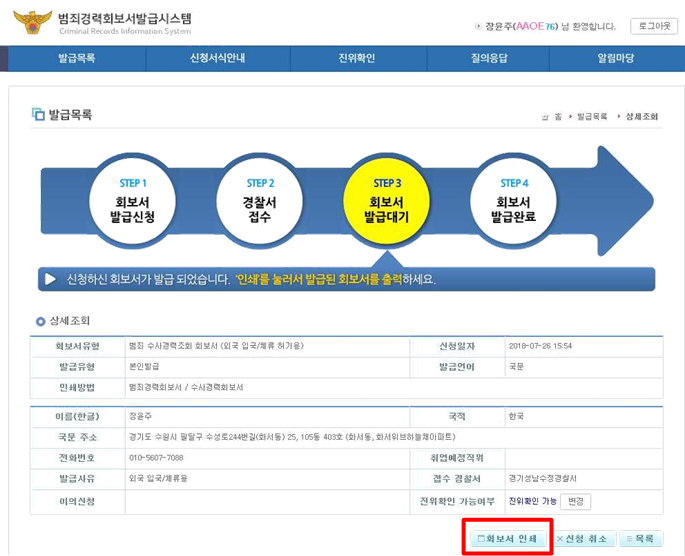Click the home icon in breadcrumb

pos(545,117)
